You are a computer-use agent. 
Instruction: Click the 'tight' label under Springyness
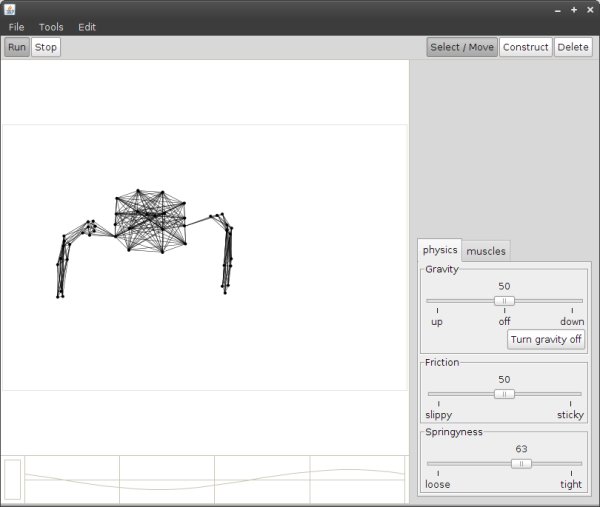571,484
